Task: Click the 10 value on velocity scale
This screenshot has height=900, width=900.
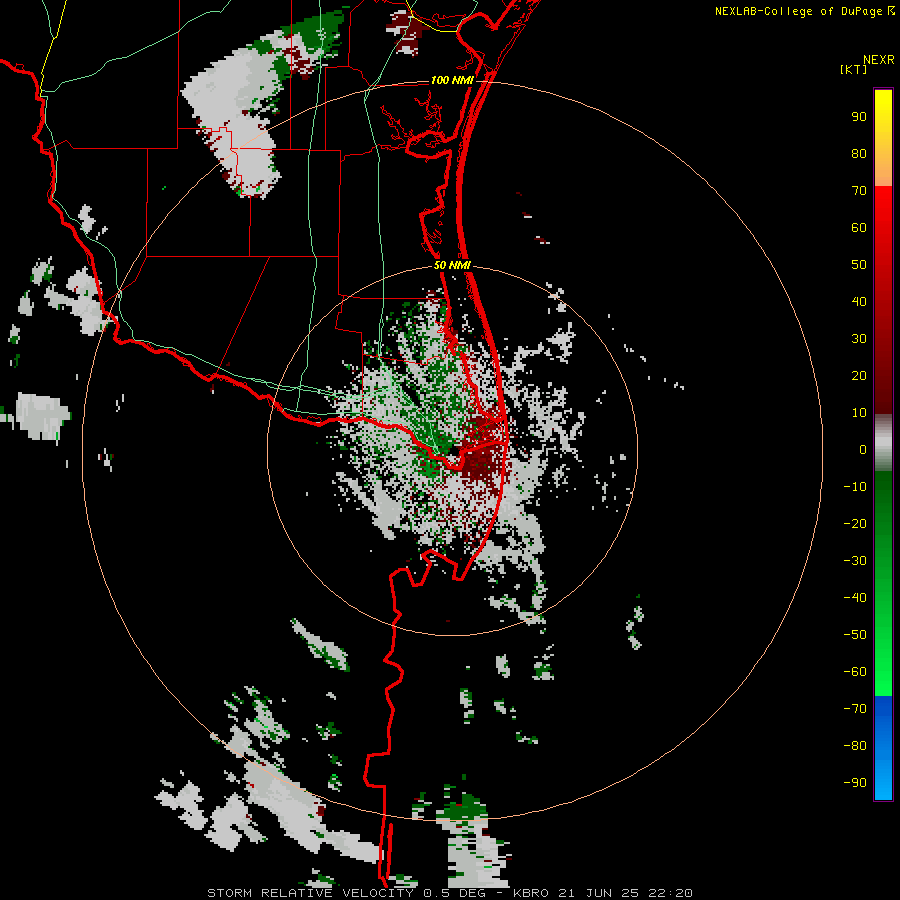Action: click(859, 413)
